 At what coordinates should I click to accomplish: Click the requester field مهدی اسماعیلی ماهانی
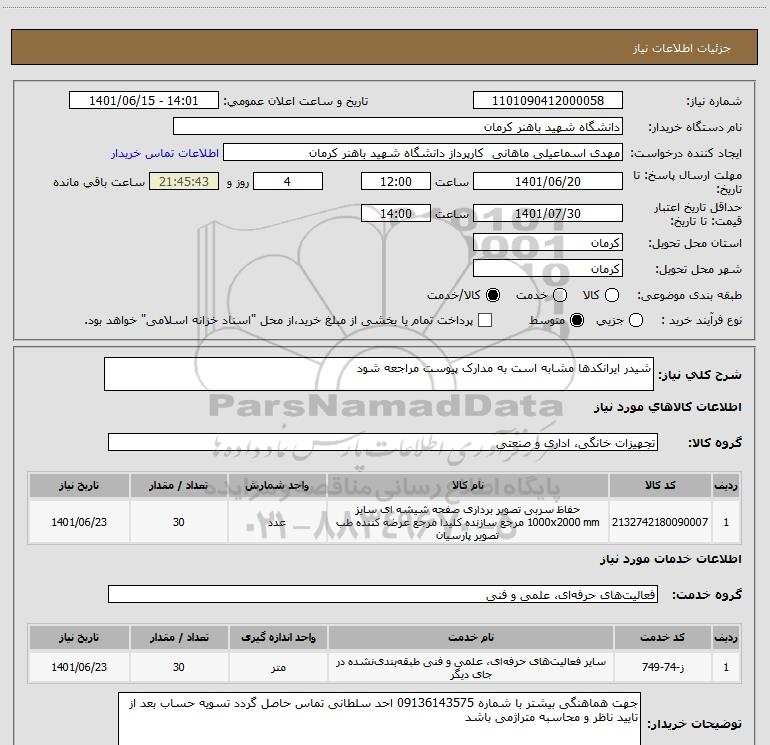click(423, 153)
